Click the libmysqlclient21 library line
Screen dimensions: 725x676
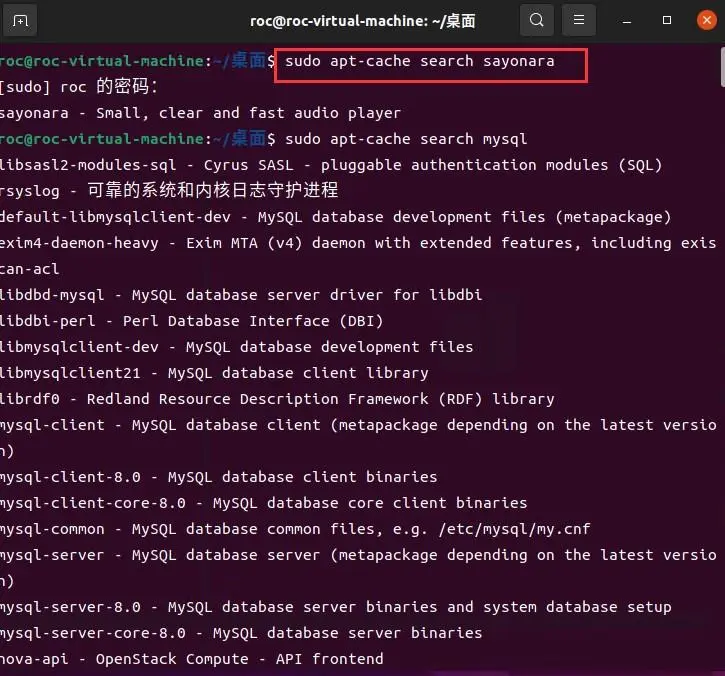(x=214, y=373)
